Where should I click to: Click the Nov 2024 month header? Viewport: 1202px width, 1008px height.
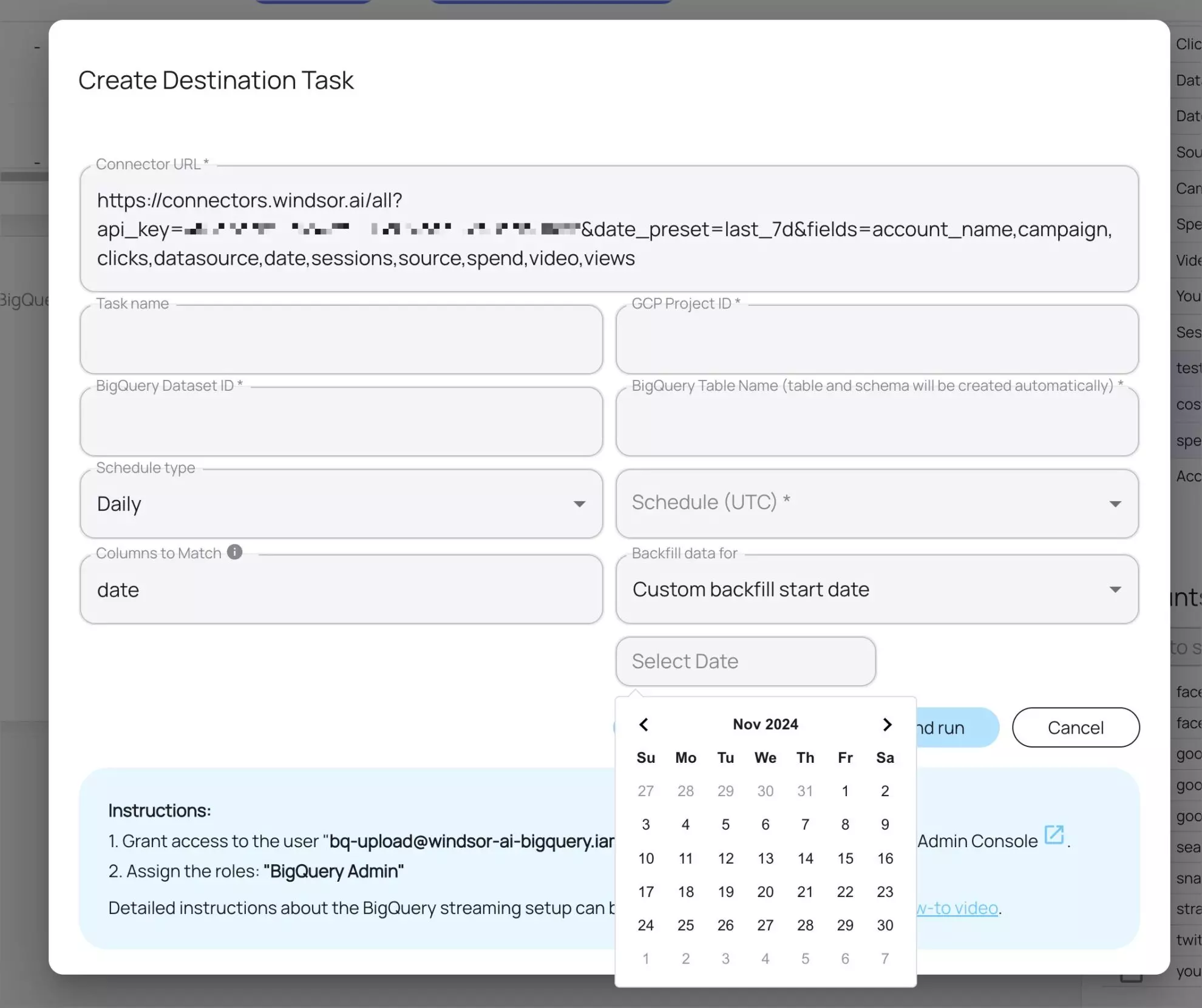pos(766,724)
